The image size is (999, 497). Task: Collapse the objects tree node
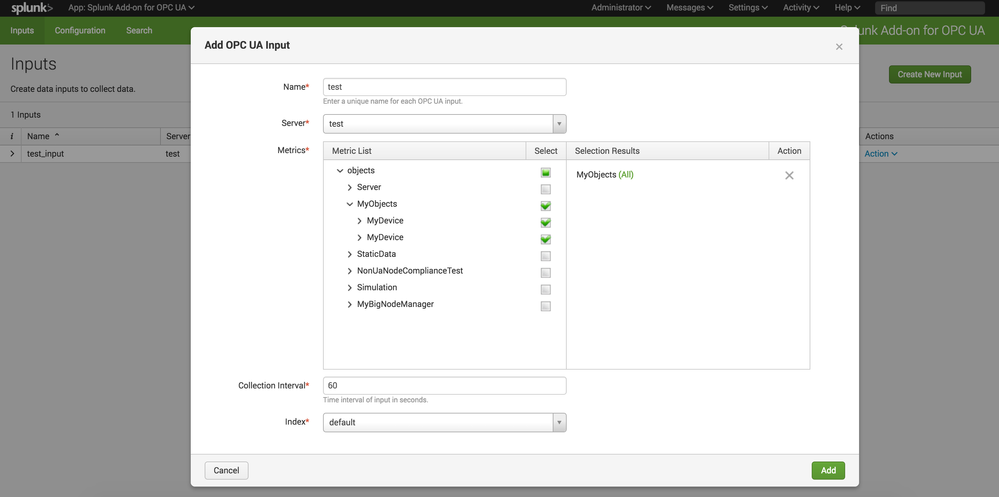tap(340, 171)
